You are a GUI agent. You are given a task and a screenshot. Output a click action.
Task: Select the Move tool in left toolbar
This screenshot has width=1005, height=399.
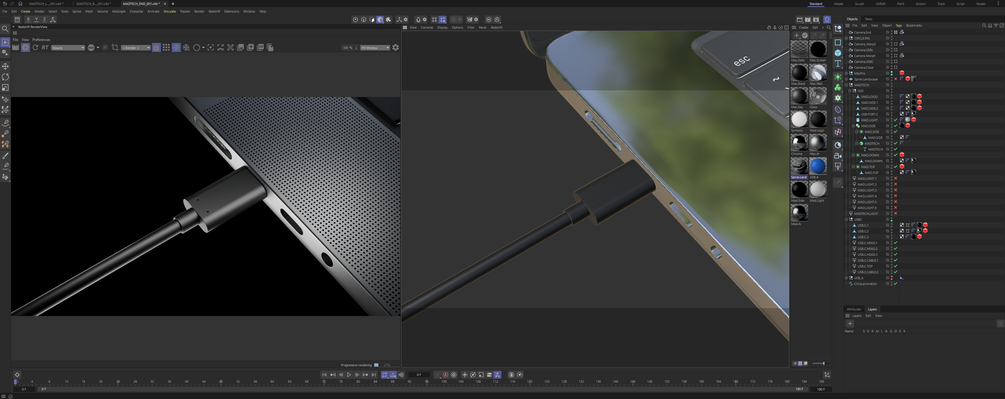coord(5,66)
